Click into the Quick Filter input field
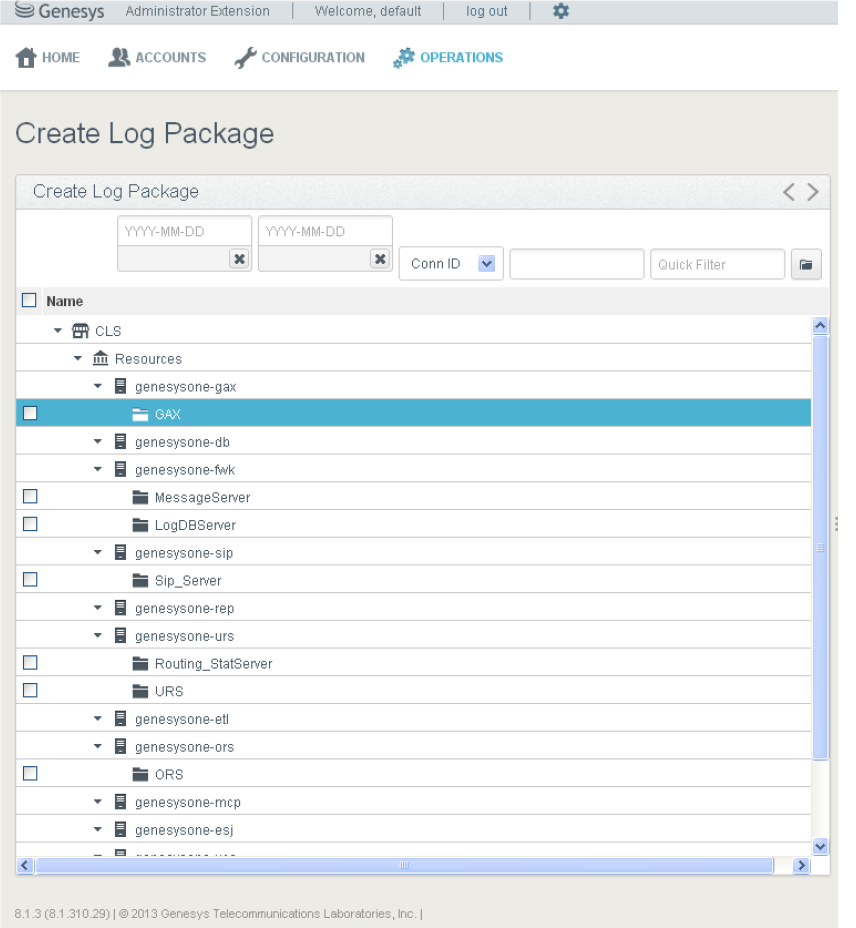Viewport: 856px width, 928px height. [717, 265]
